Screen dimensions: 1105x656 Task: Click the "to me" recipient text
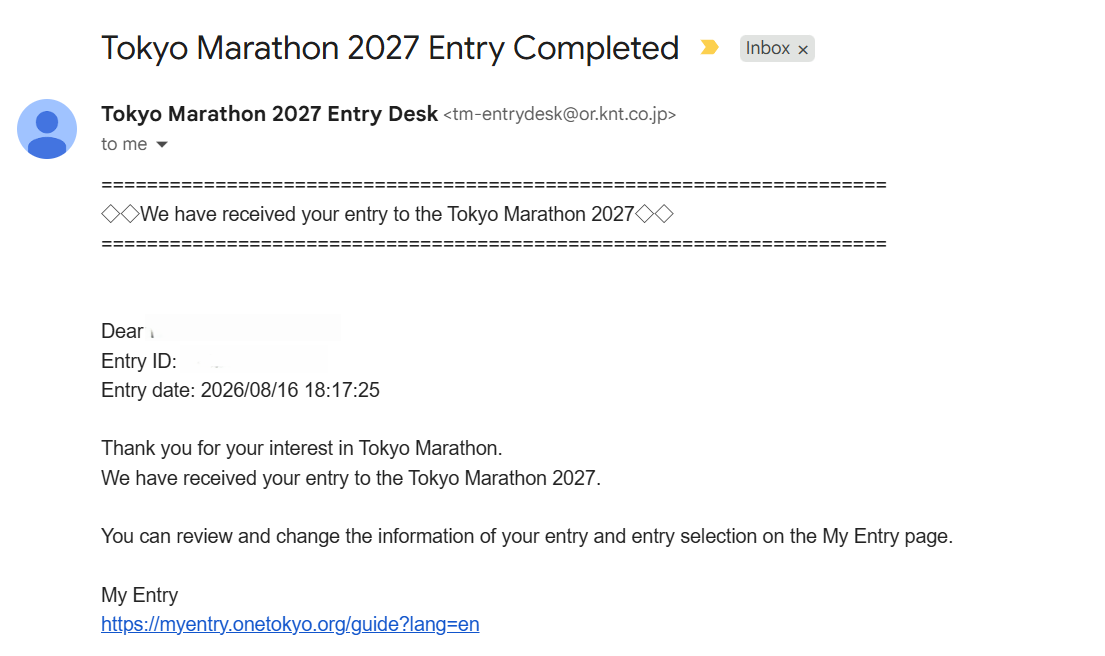tap(124, 144)
